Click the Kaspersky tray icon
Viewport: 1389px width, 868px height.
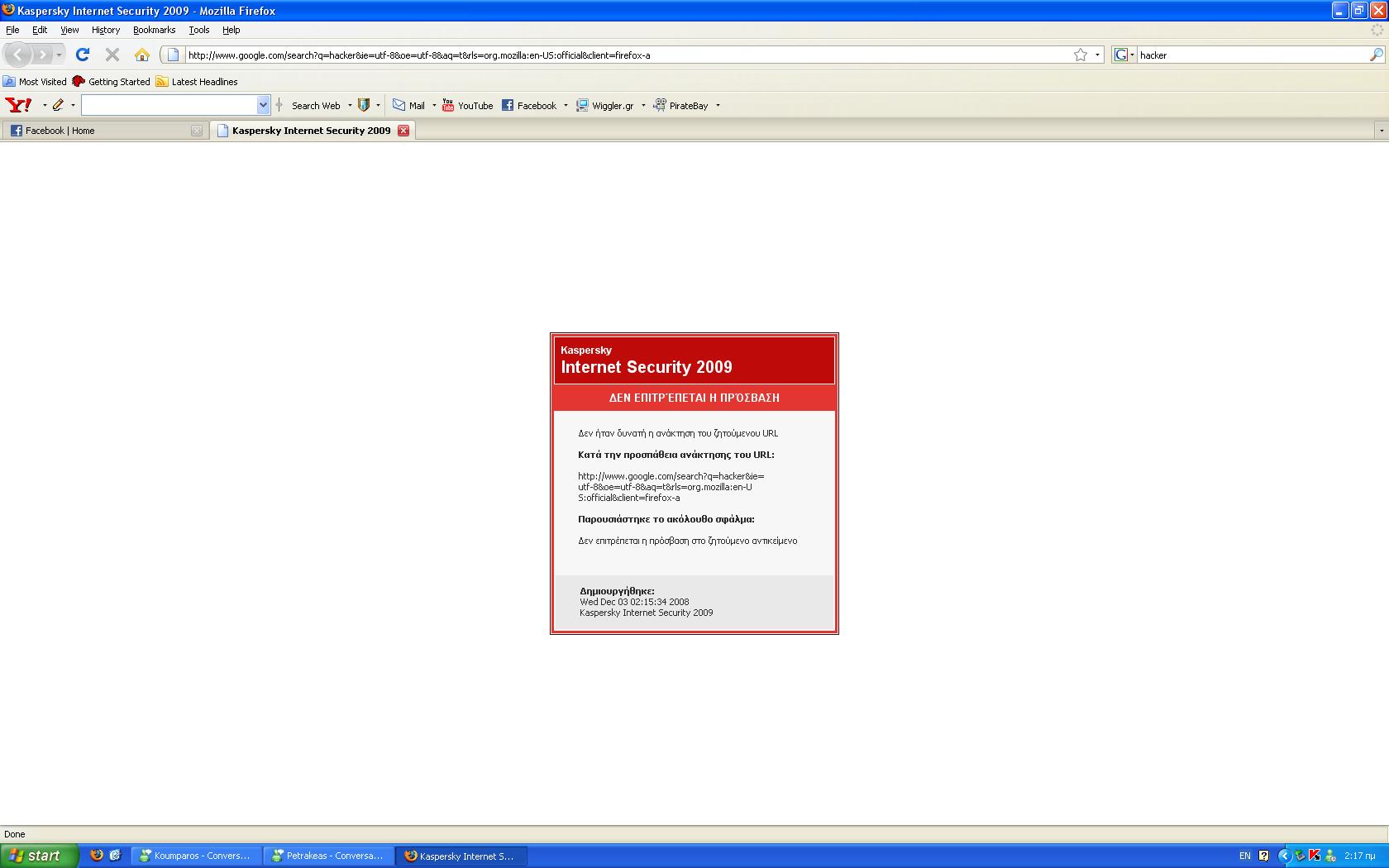tap(1315, 856)
